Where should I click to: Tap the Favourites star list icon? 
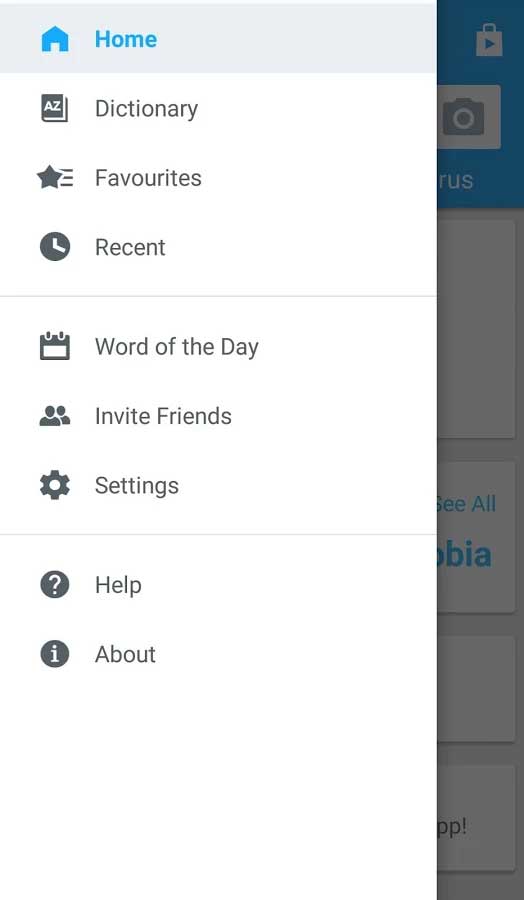(x=55, y=177)
